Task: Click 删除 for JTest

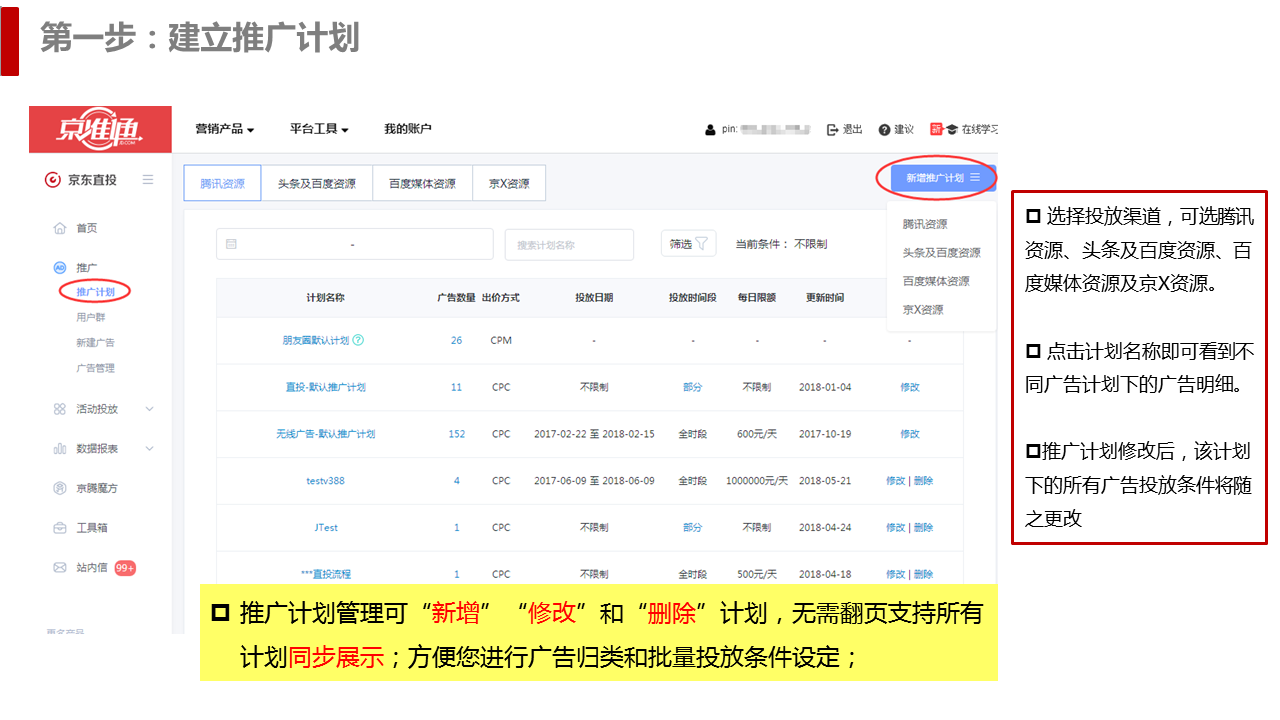Action: (x=923, y=528)
